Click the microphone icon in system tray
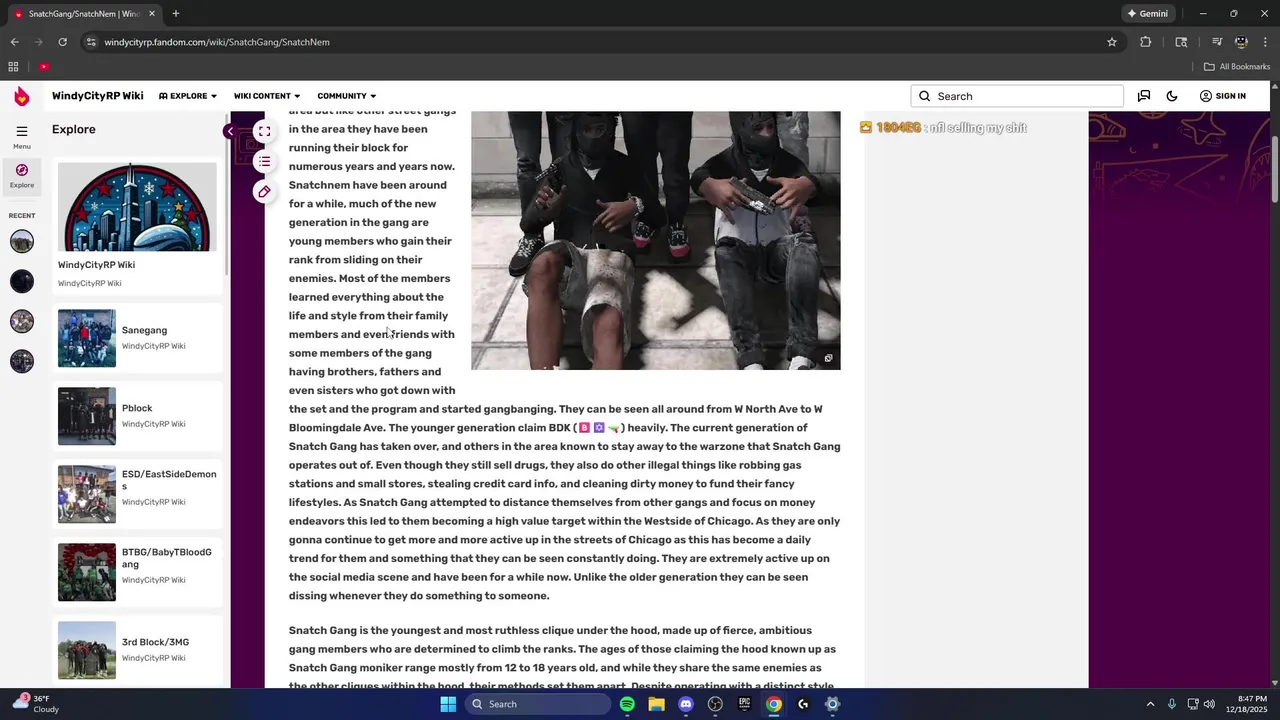1280x720 pixels. click(1172, 704)
